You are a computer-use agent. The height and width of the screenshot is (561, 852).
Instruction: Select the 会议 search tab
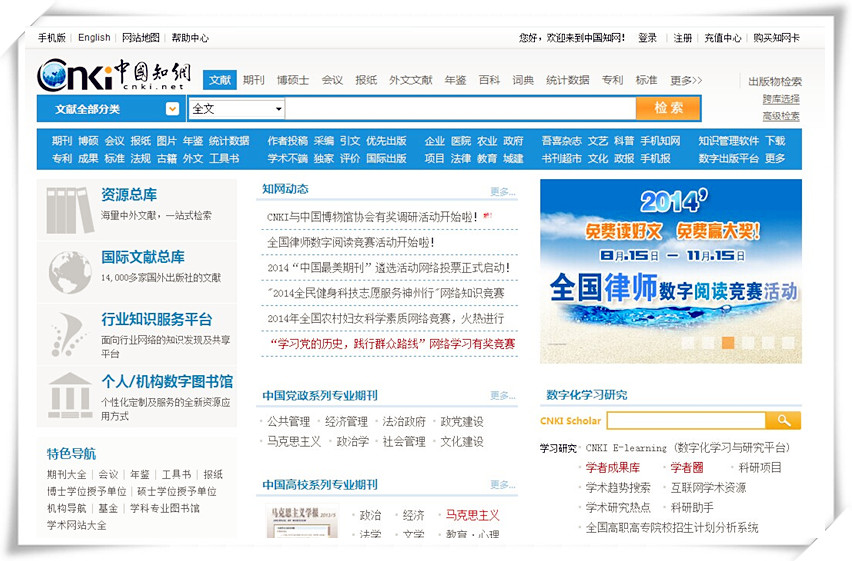[332, 80]
